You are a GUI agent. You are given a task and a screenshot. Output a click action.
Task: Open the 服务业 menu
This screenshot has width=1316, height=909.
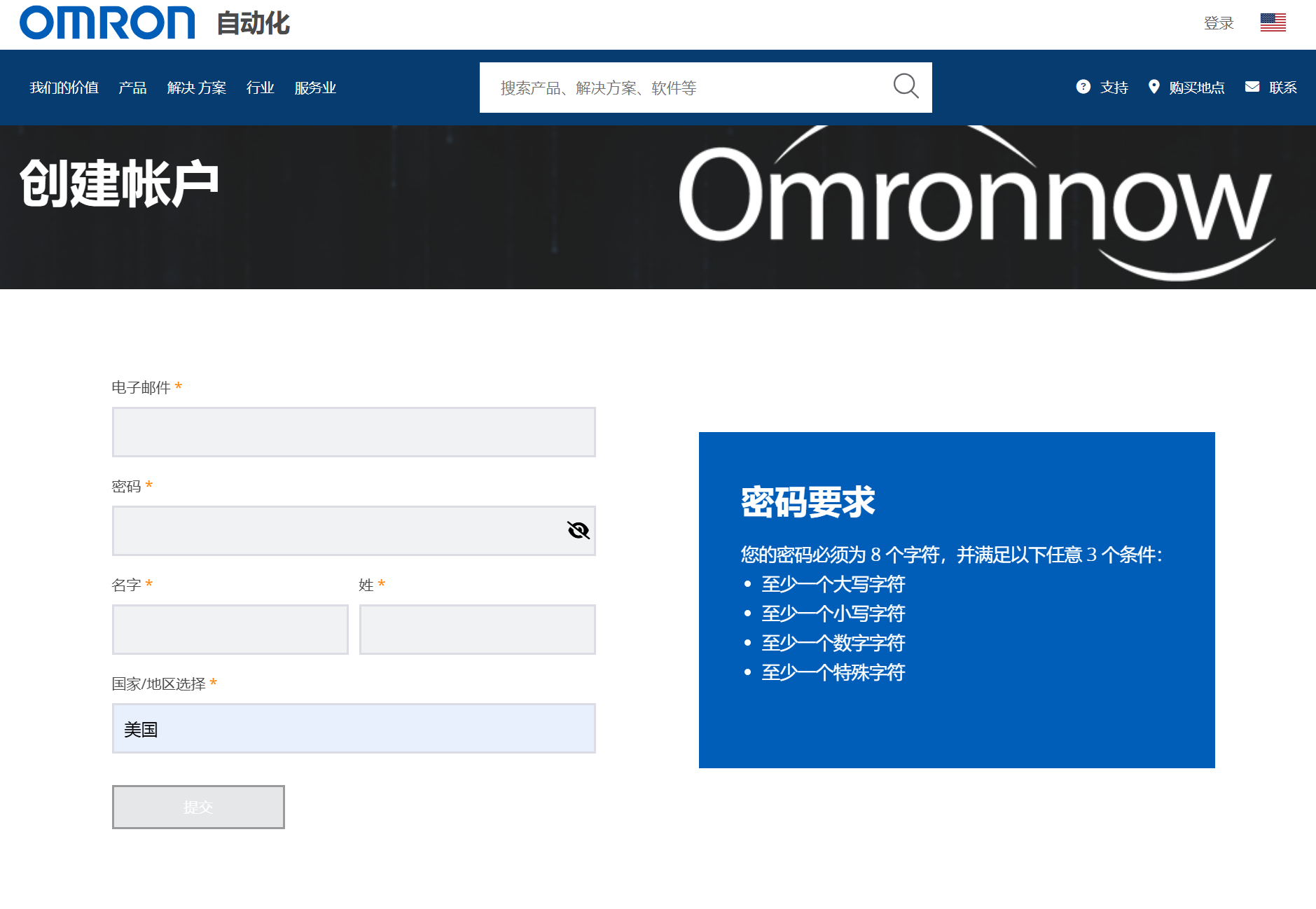point(315,88)
